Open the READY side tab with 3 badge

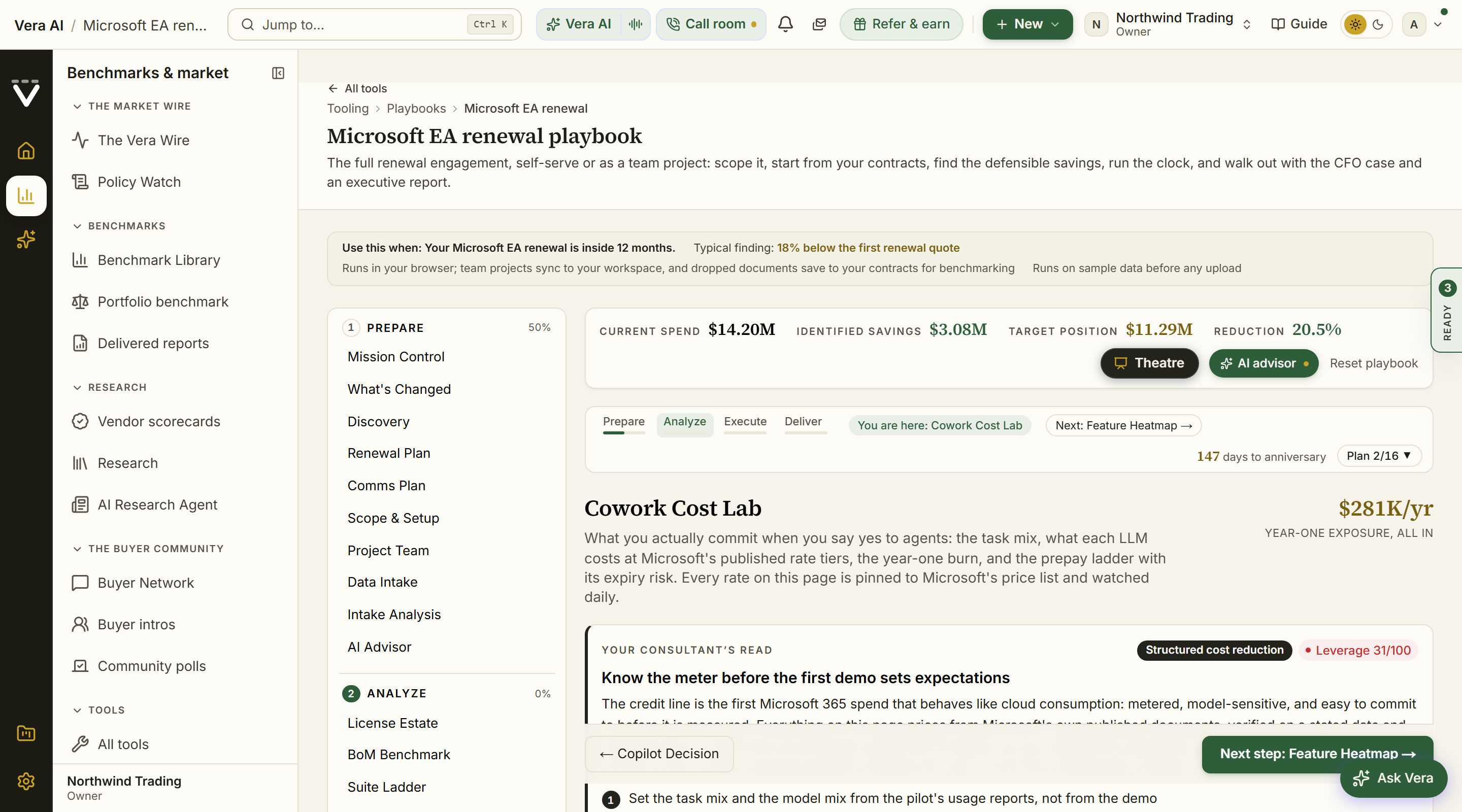(x=1447, y=311)
